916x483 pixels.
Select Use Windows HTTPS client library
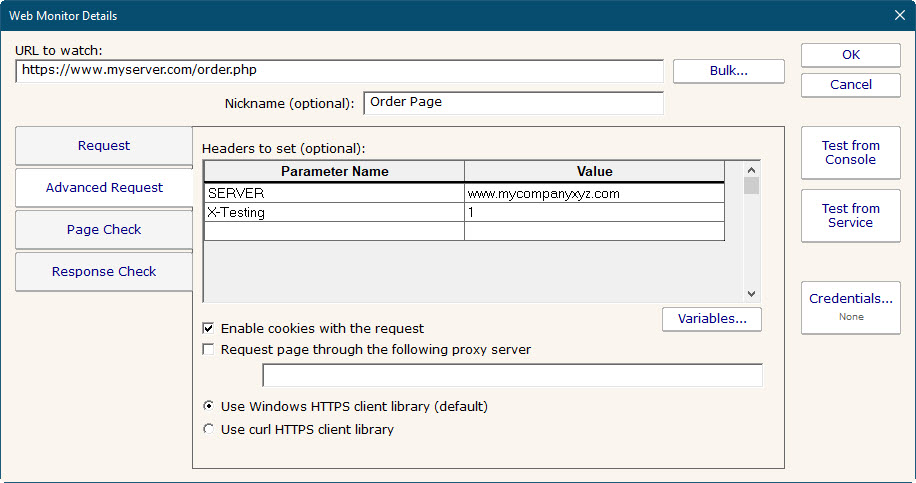tap(209, 407)
